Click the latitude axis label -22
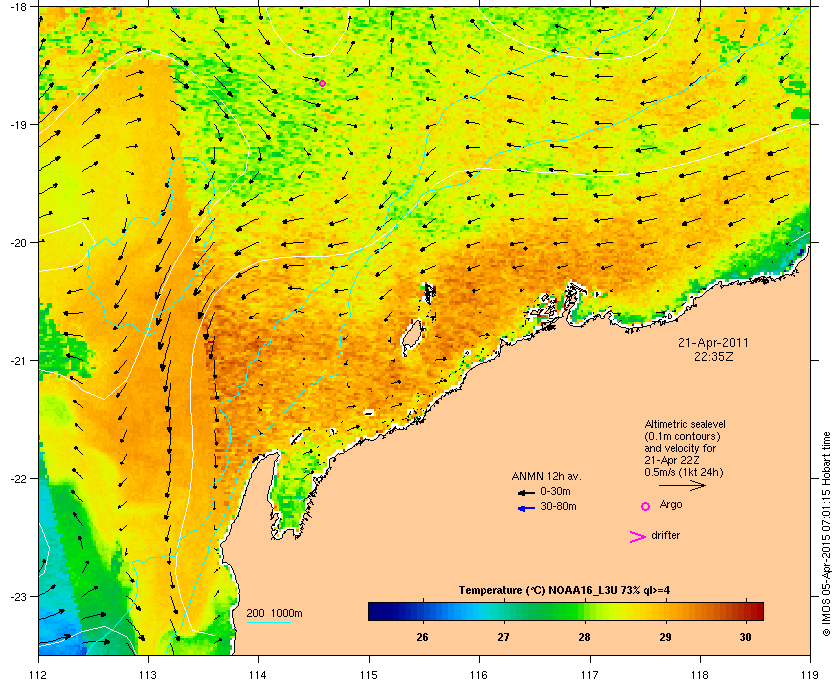840x680 pixels. point(18,478)
